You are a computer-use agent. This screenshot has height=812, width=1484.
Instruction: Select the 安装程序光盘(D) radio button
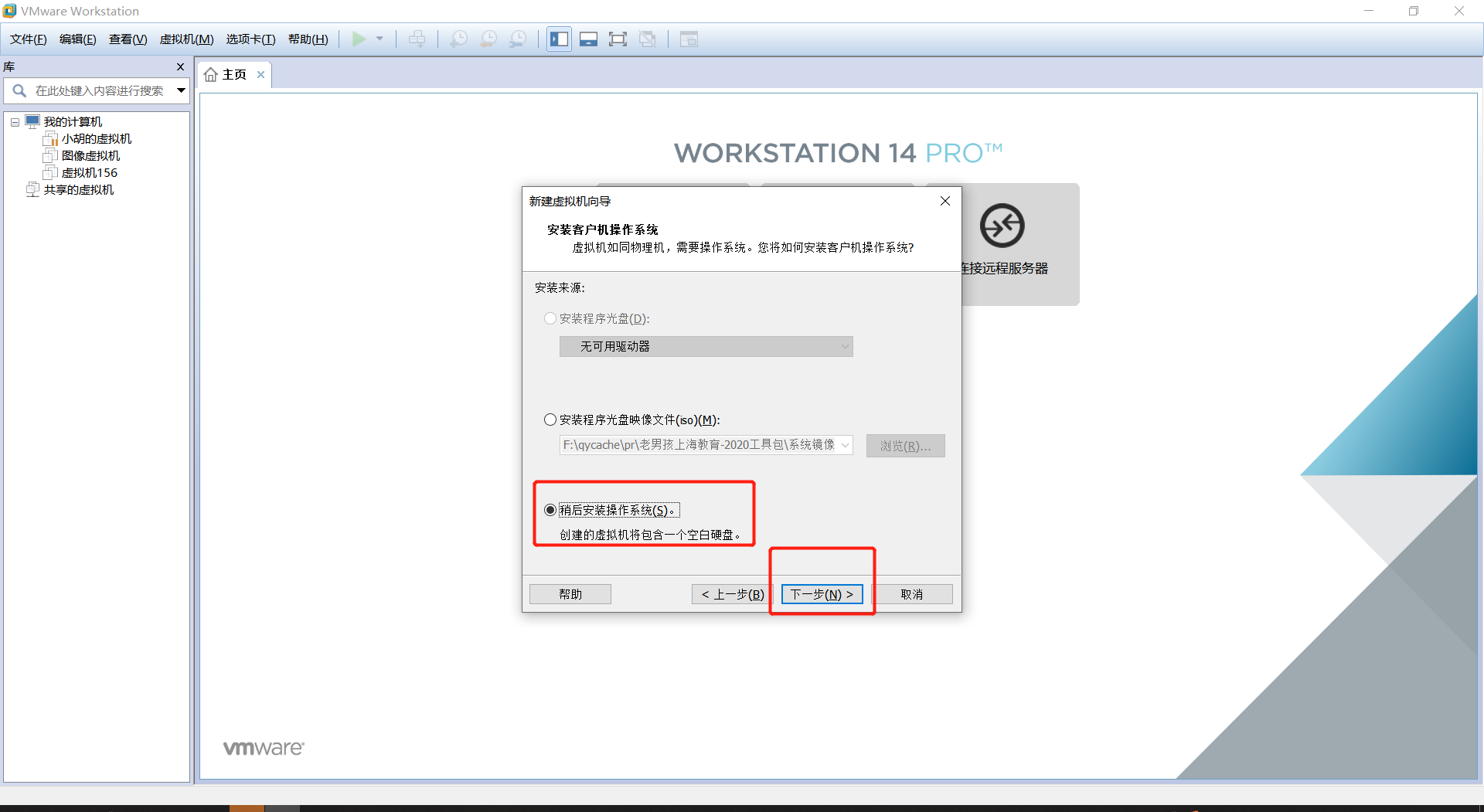(550, 318)
